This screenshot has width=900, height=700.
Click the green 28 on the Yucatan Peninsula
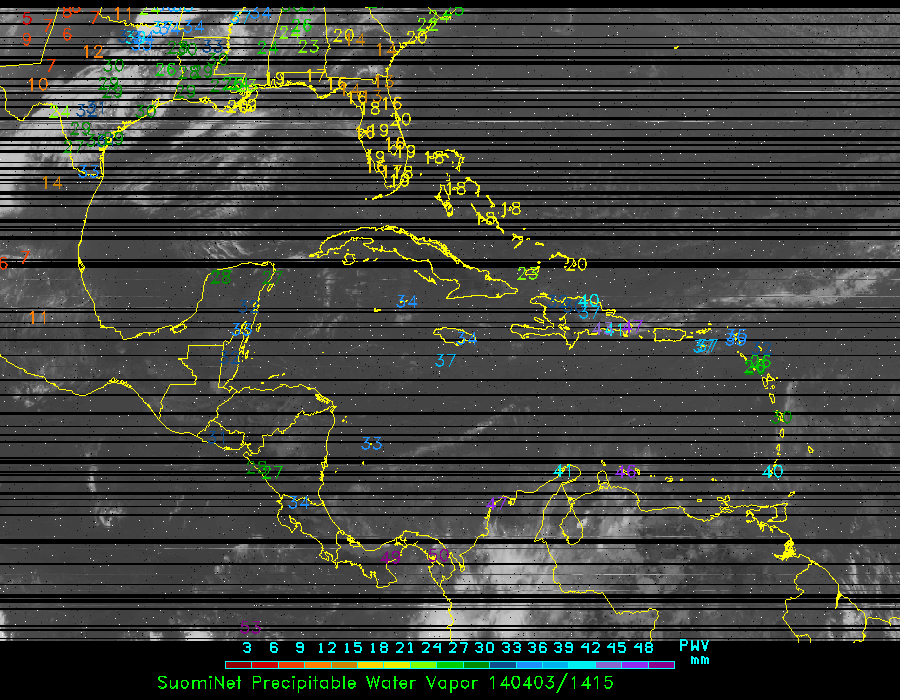tap(220, 276)
